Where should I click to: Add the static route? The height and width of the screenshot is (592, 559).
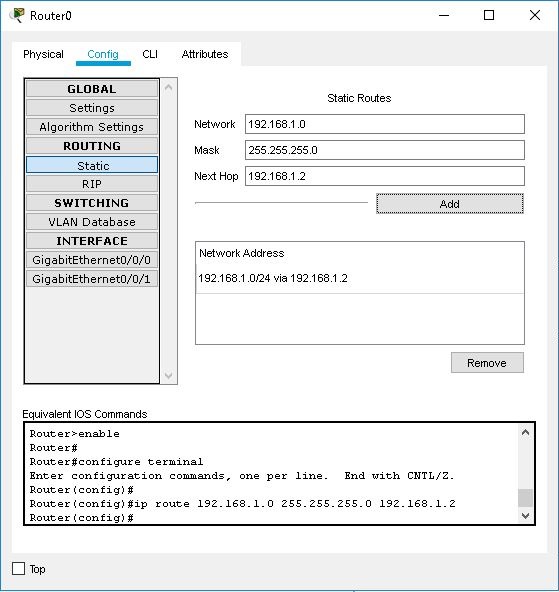click(x=450, y=204)
